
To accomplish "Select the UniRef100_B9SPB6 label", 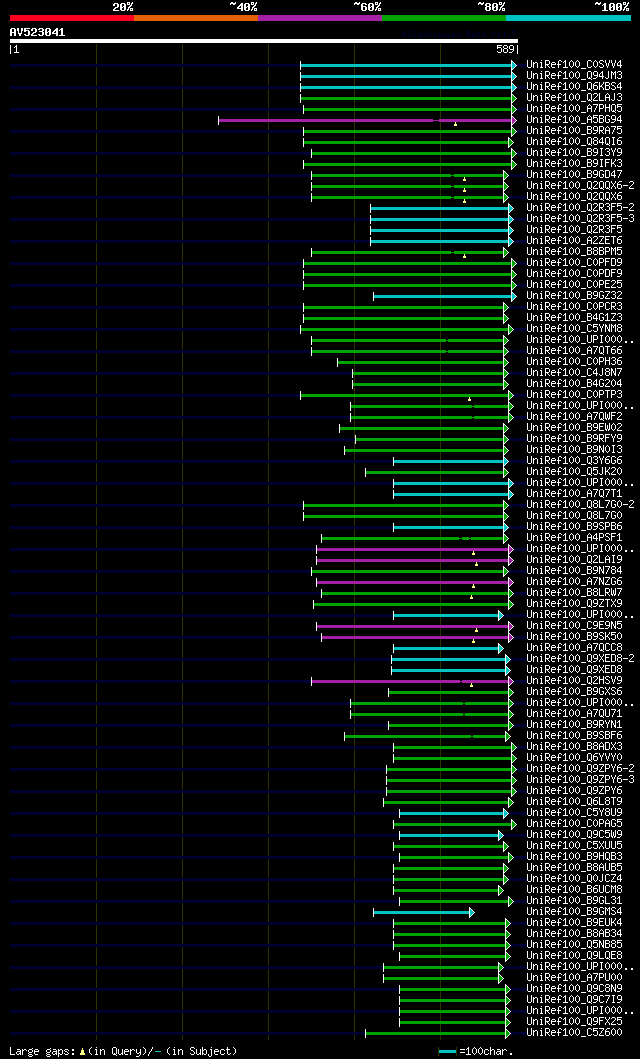I will (x=575, y=527).
